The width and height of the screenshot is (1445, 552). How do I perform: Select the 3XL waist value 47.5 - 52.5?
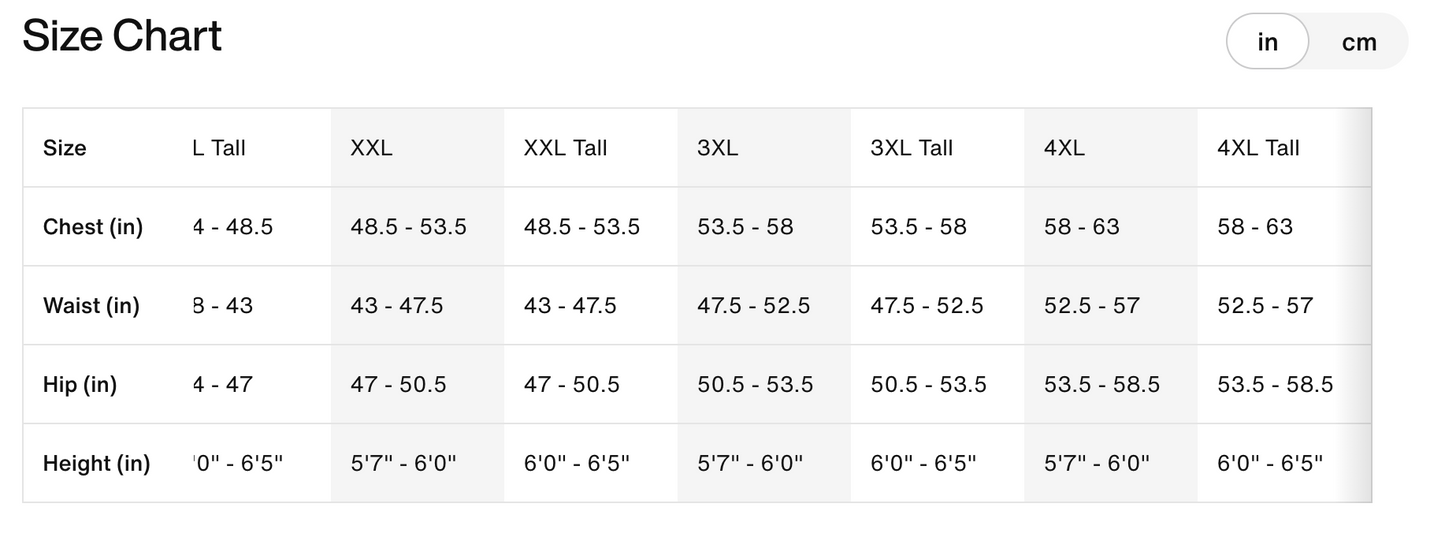tap(753, 306)
